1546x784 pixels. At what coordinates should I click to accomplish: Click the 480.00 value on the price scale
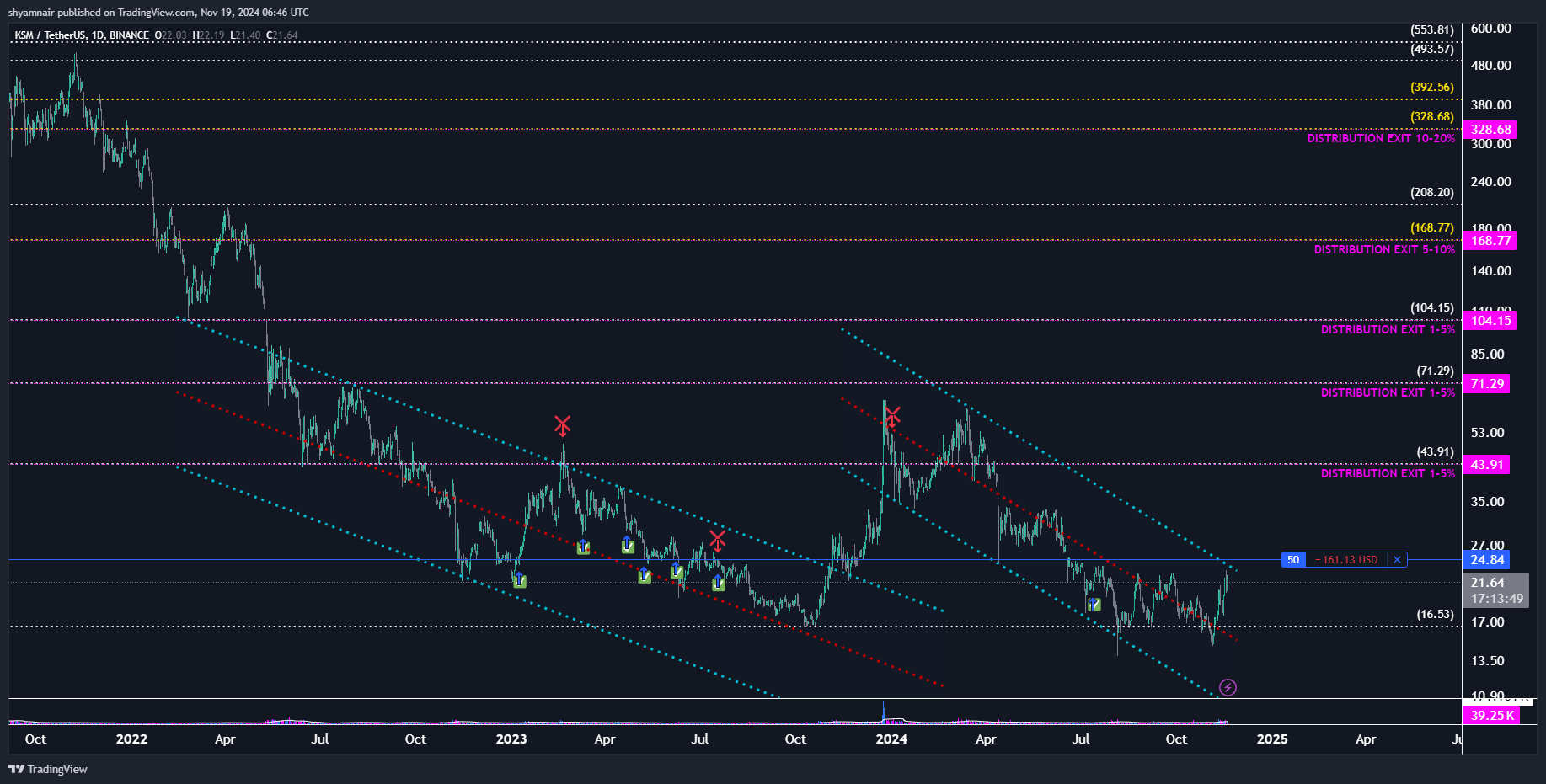tap(1491, 66)
